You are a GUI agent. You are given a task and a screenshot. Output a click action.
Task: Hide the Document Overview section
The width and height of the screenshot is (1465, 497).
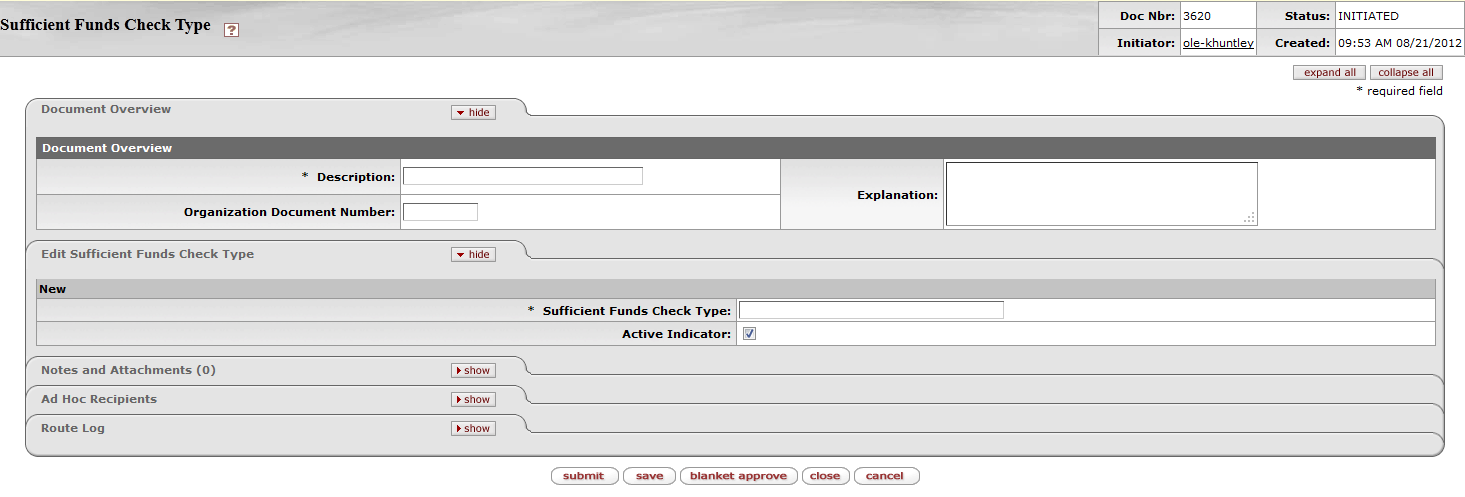473,113
